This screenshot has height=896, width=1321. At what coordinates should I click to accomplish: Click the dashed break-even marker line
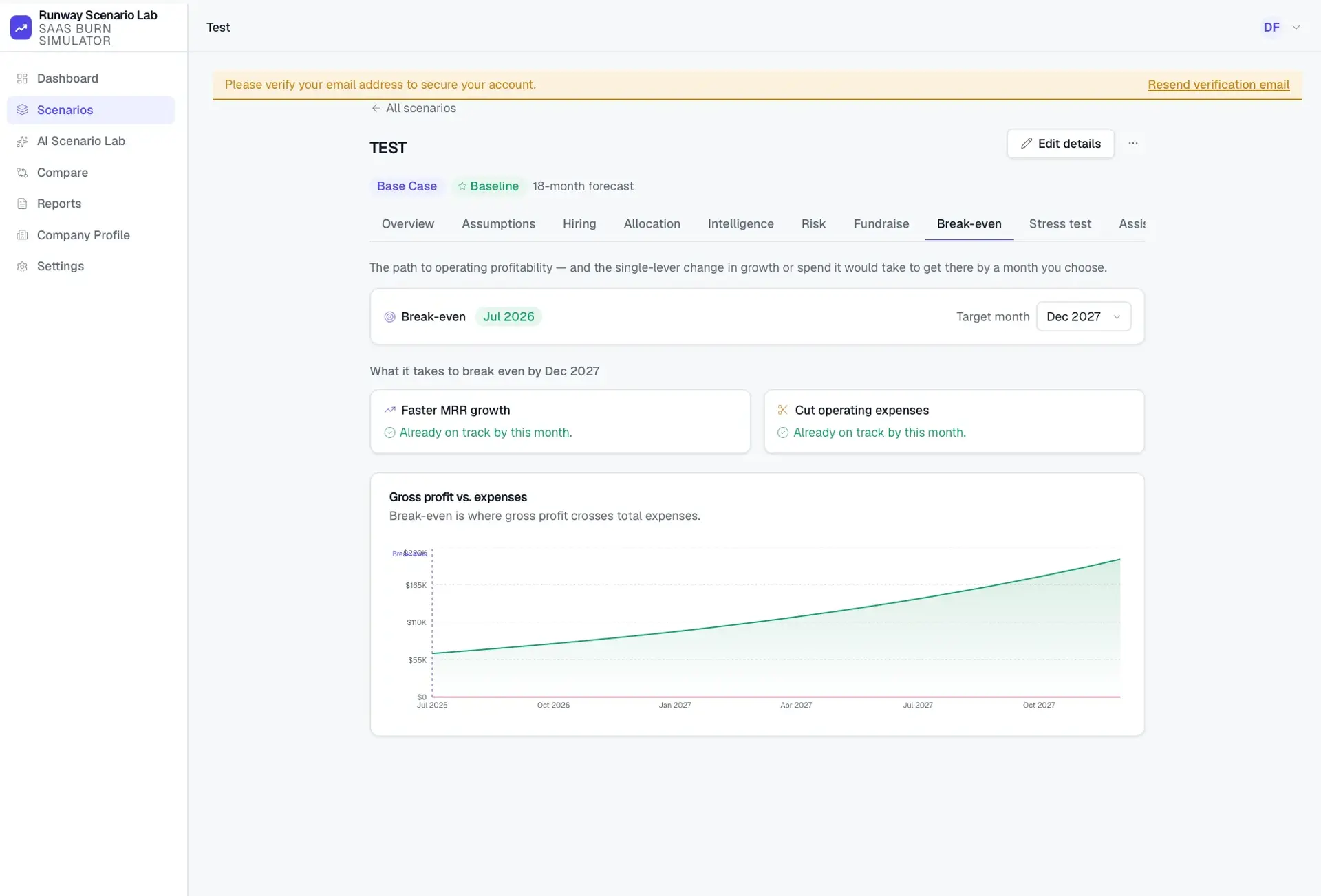[x=432, y=623]
